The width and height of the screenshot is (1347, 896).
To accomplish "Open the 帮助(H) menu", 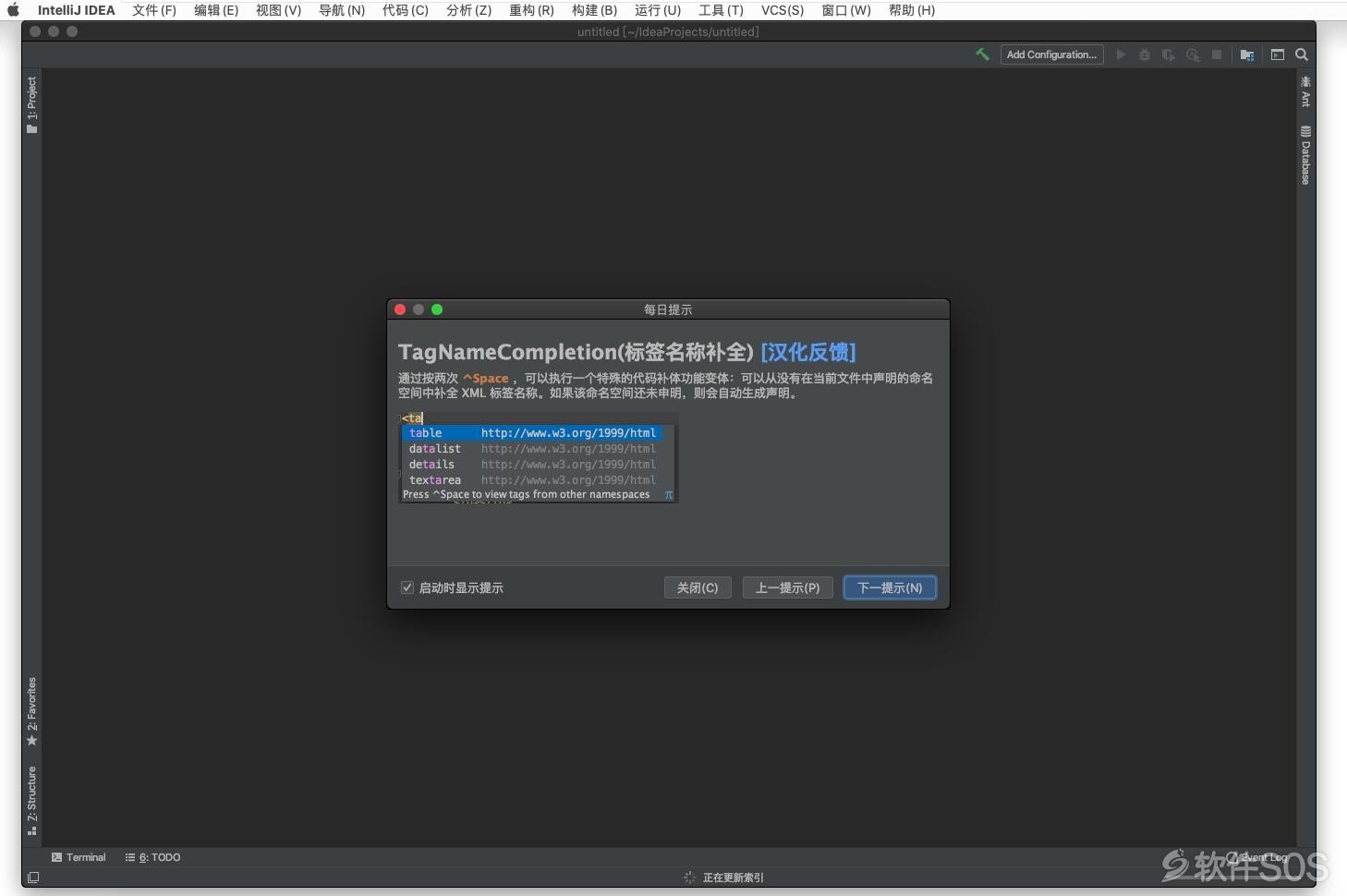I will click(912, 10).
